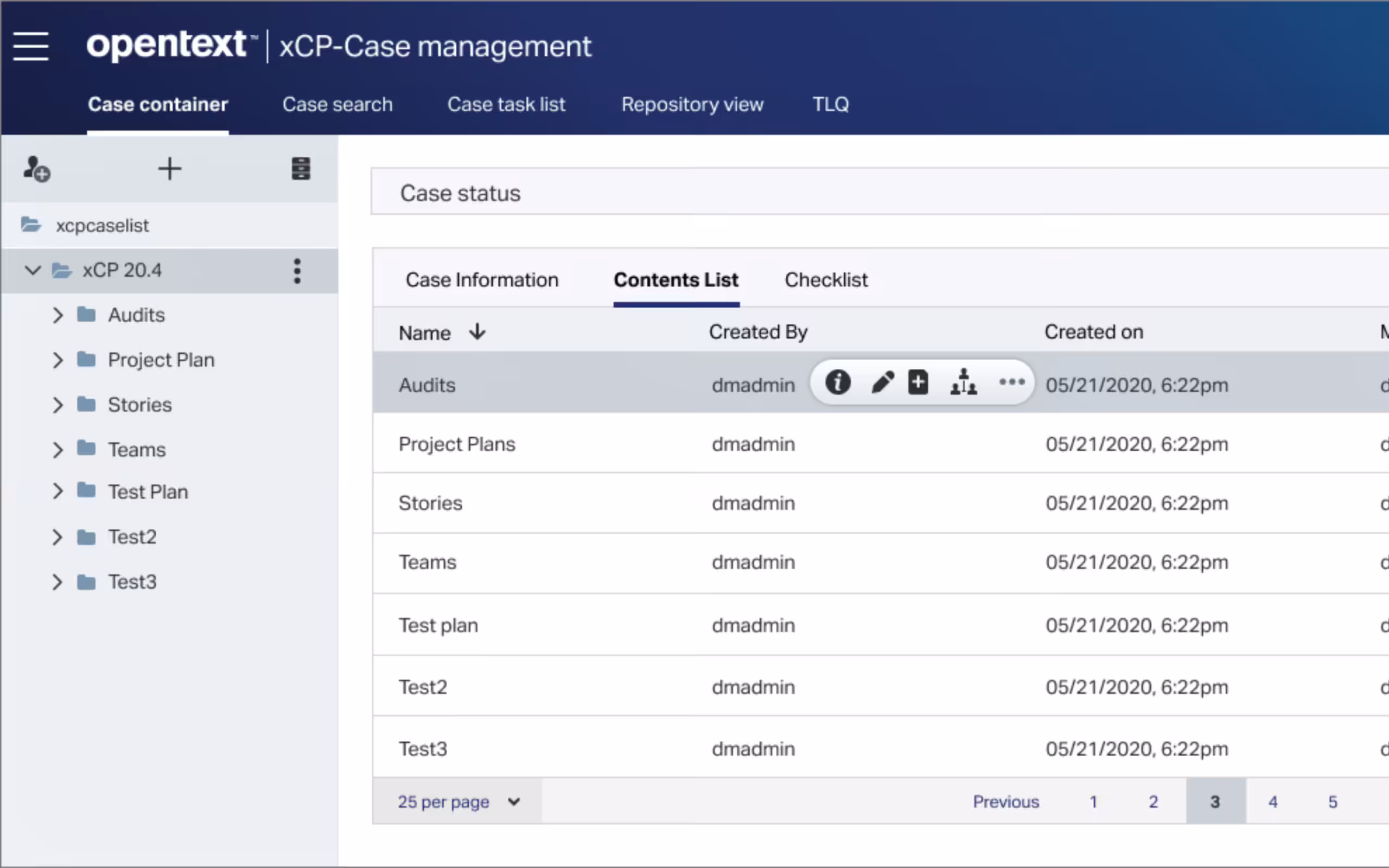Screen dimensions: 1389x868
Task: Click the hierarchy people icon on Audits row
Action: [x=963, y=382]
